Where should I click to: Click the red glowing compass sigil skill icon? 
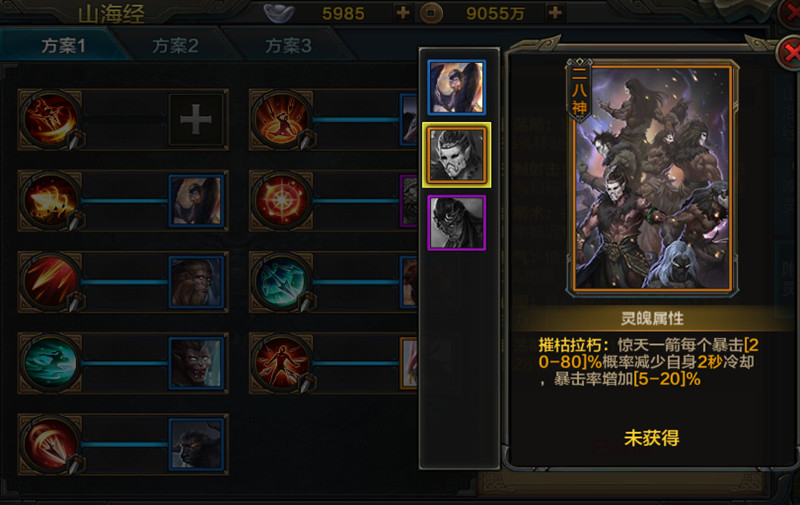click(281, 201)
